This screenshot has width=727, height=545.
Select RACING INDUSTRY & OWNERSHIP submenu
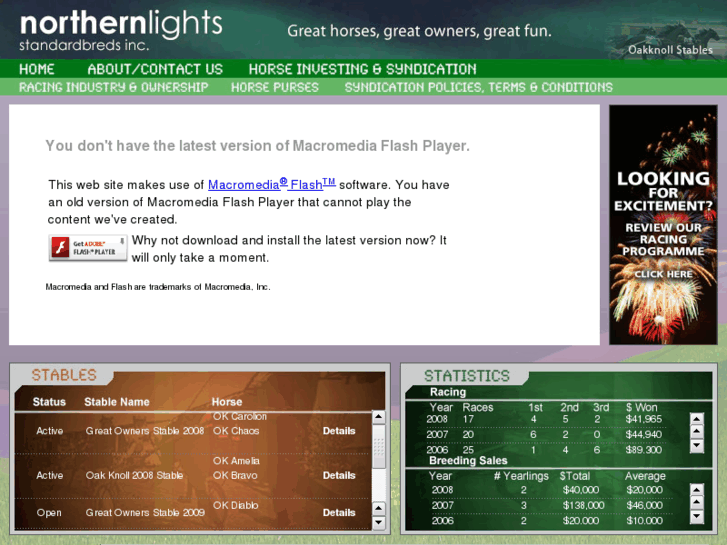[114, 87]
